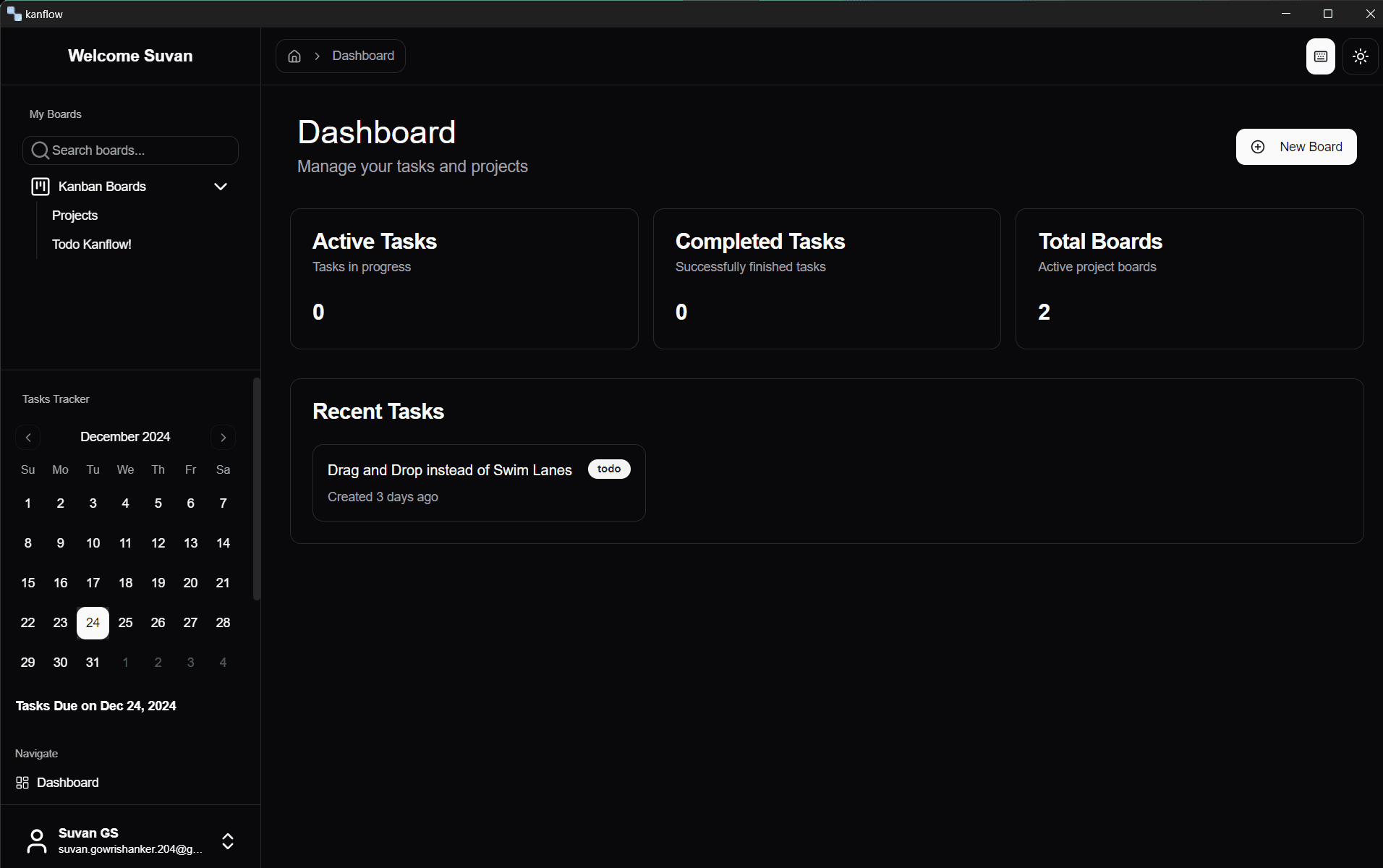Open the Todo Kanflow! board
The width and height of the screenshot is (1383, 868).
(x=92, y=244)
